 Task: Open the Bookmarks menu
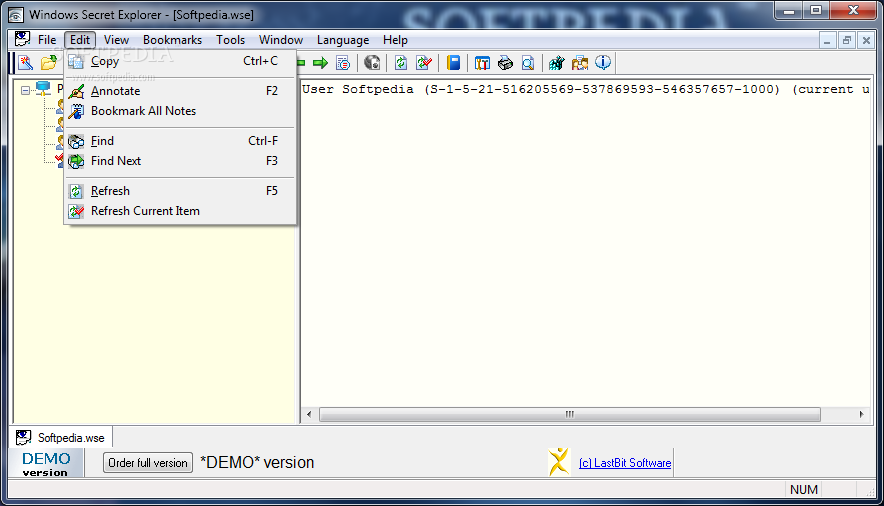[x=172, y=40]
